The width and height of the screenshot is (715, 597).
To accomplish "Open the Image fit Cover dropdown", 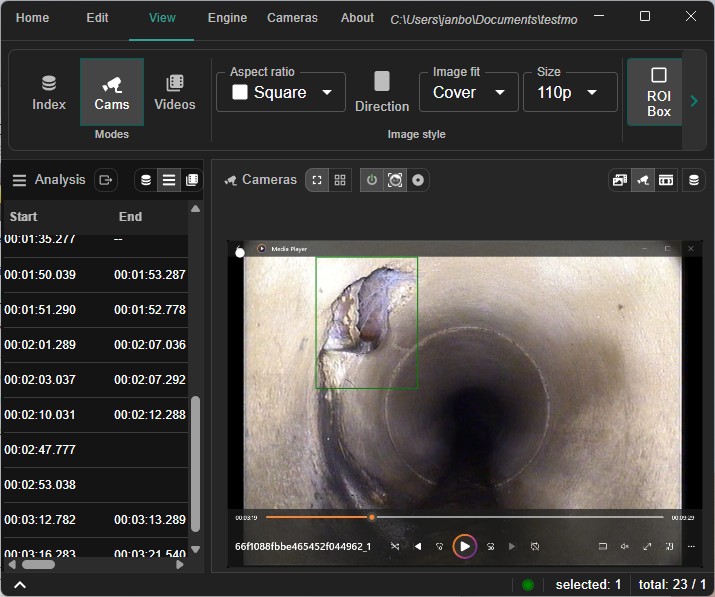I will (x=468, y=92).
